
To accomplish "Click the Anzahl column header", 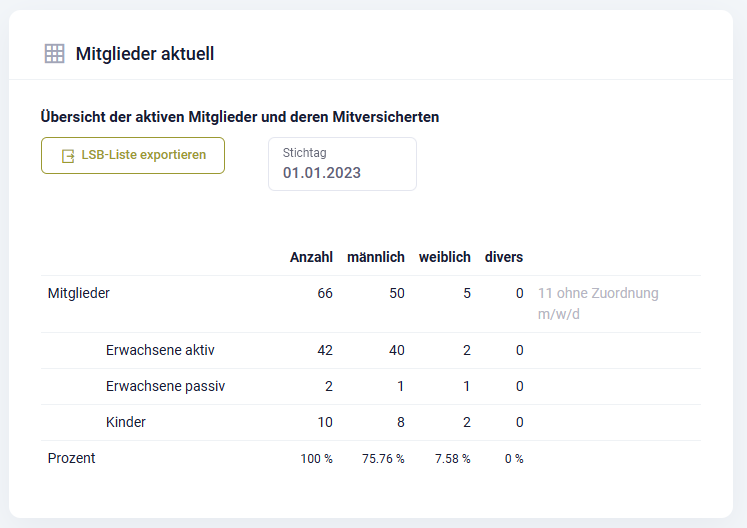I will click(x=311, y=257).
